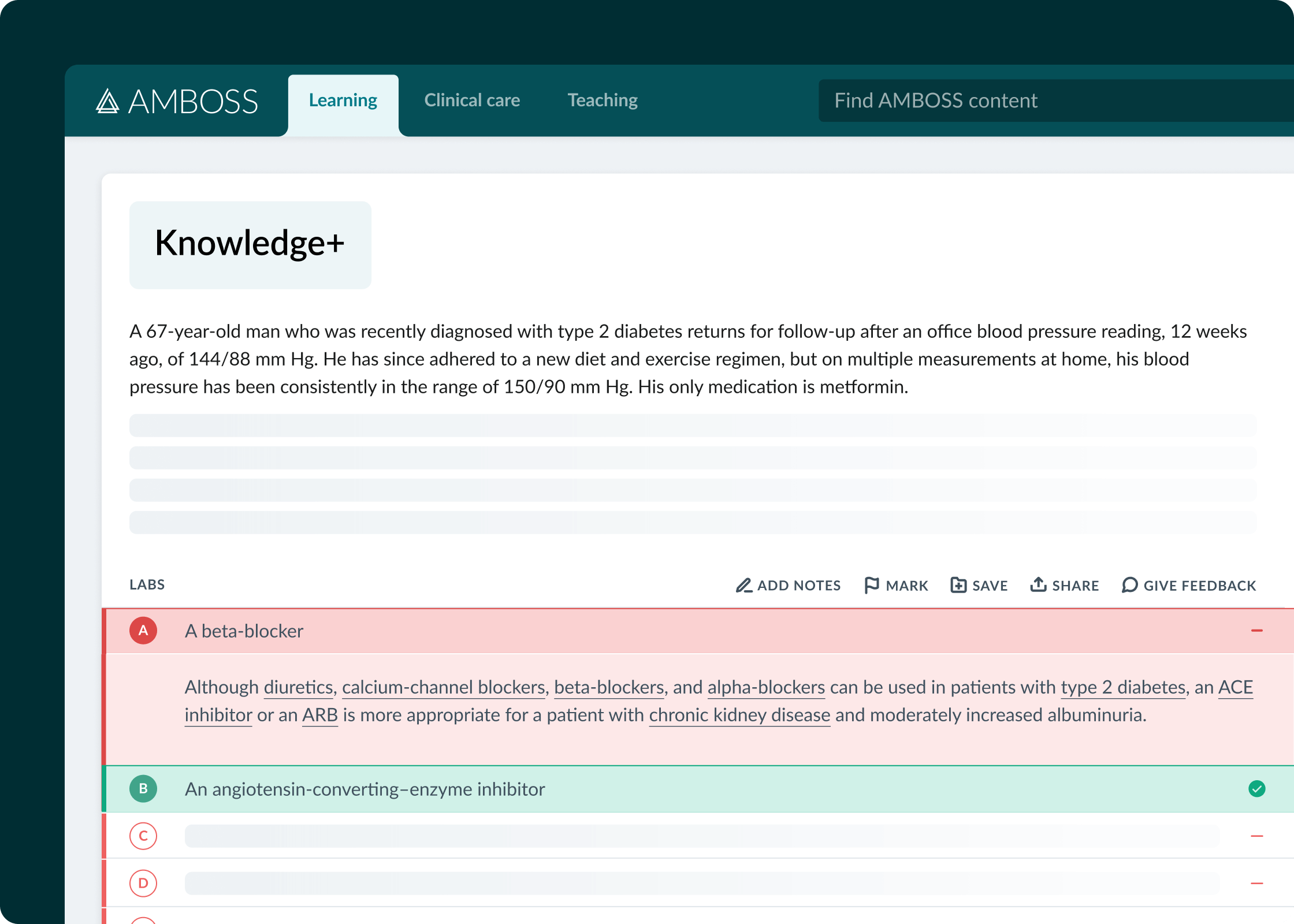
Task: Click the Give Feedback speech bubble icon
Action: [1129, 586]
